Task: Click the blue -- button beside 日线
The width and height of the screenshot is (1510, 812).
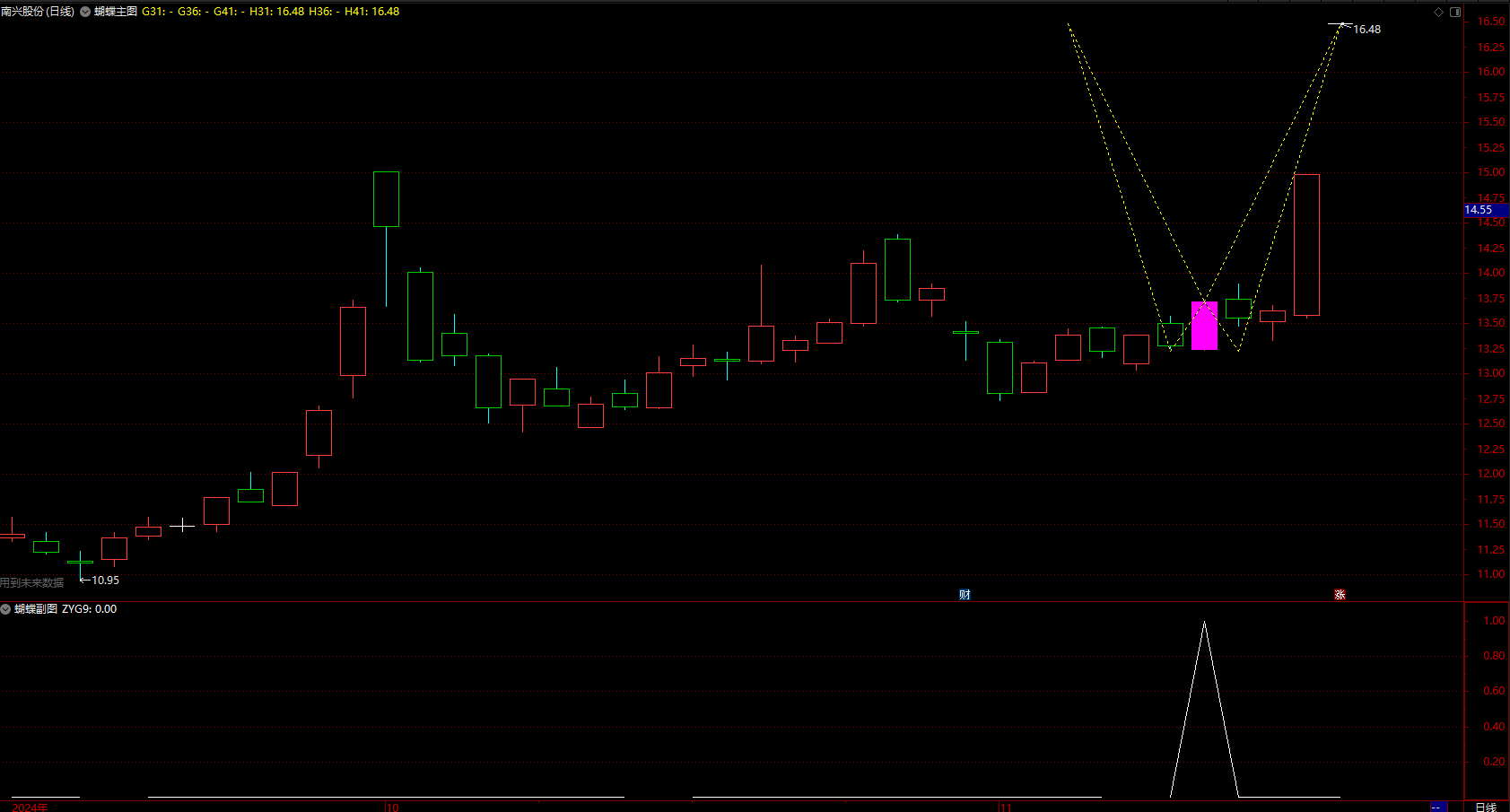Action: [x=1438, y=807]
